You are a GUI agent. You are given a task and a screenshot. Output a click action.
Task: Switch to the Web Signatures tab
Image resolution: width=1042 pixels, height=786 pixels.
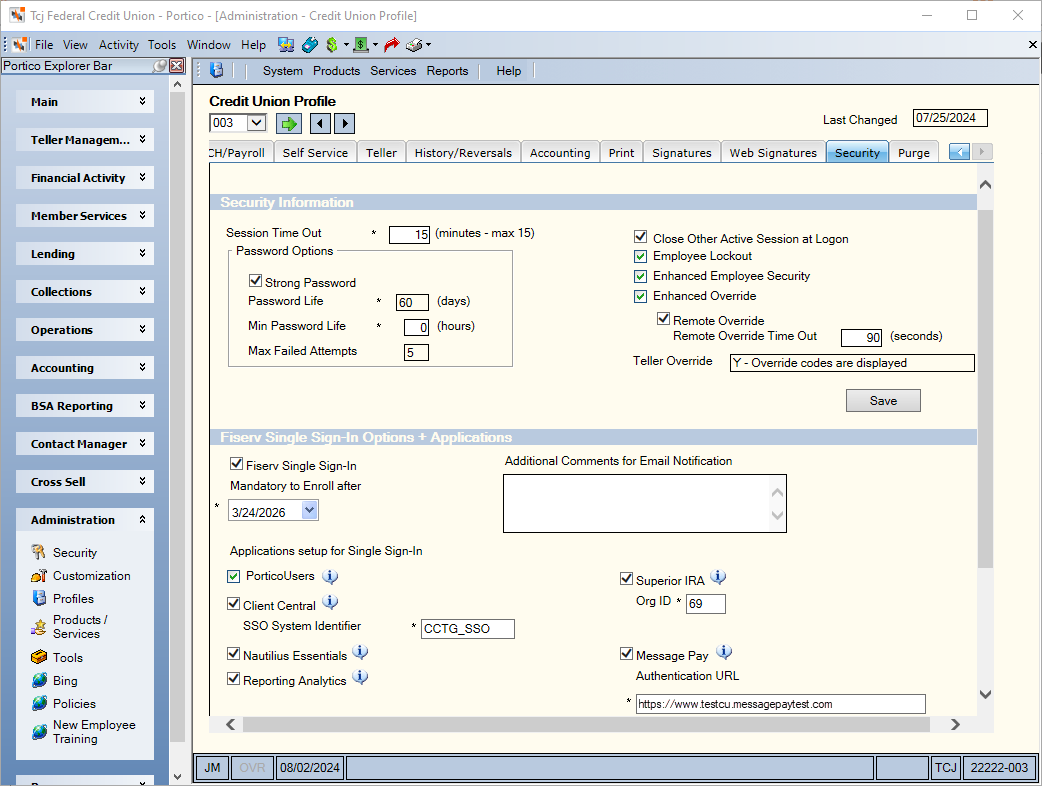(773, 152)
